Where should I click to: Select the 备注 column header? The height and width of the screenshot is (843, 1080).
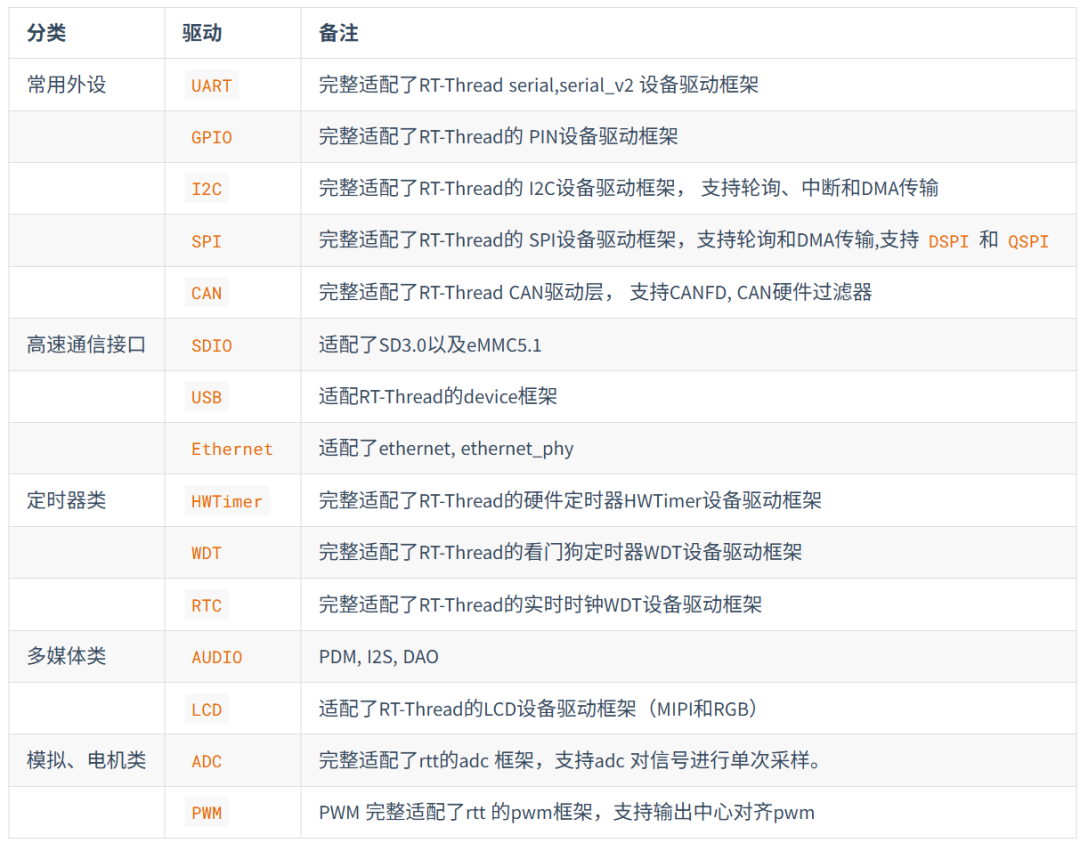tap(338, 33)
